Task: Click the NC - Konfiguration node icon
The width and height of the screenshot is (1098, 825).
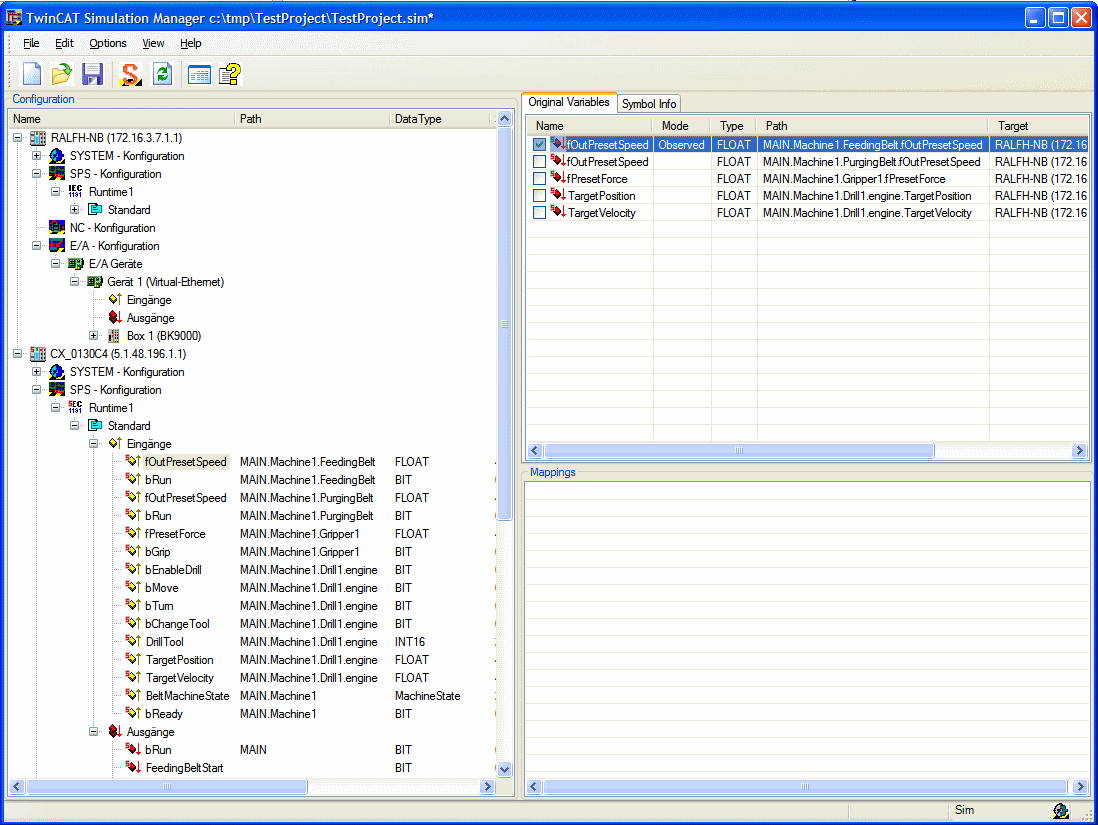Action: click(x=57, y=228)
